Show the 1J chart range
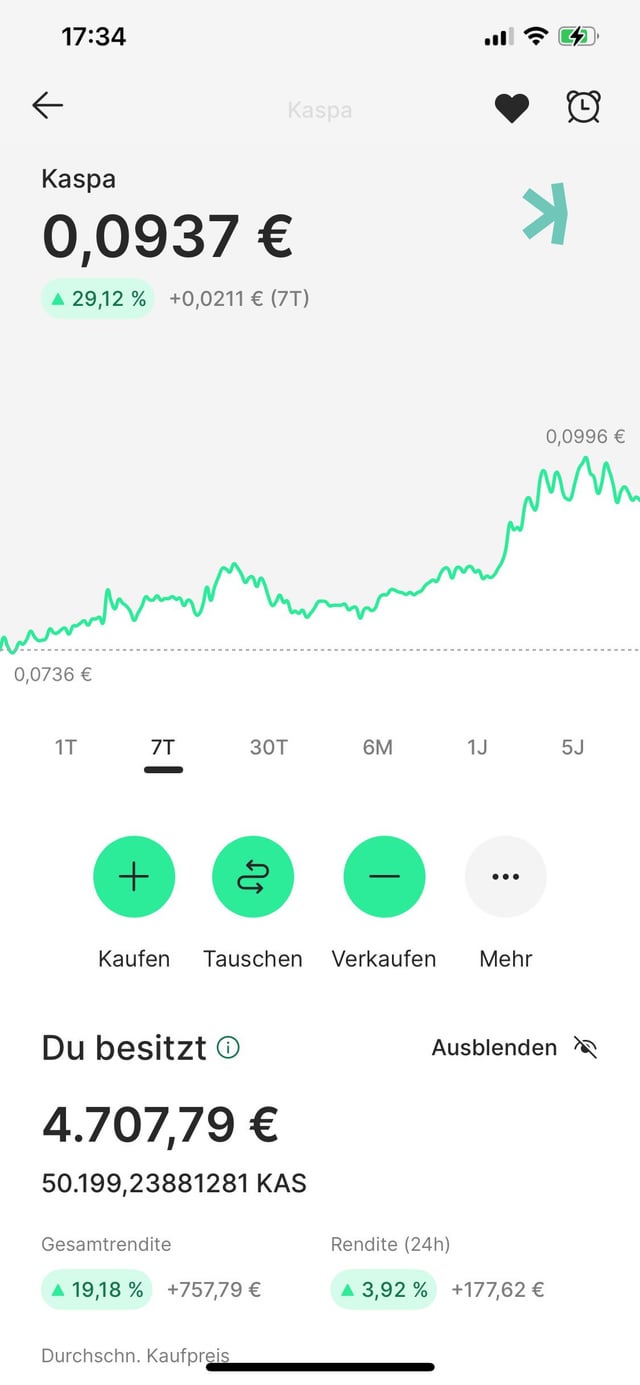This screenshot has height=1385, width=640. 477,747
